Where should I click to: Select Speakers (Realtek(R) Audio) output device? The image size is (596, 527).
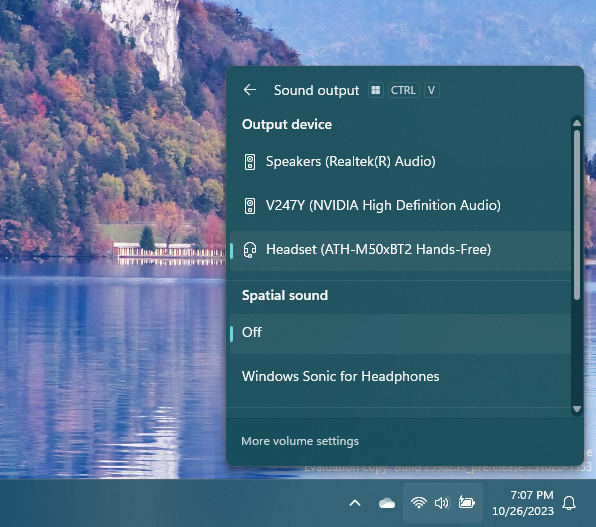click(400, 162)
